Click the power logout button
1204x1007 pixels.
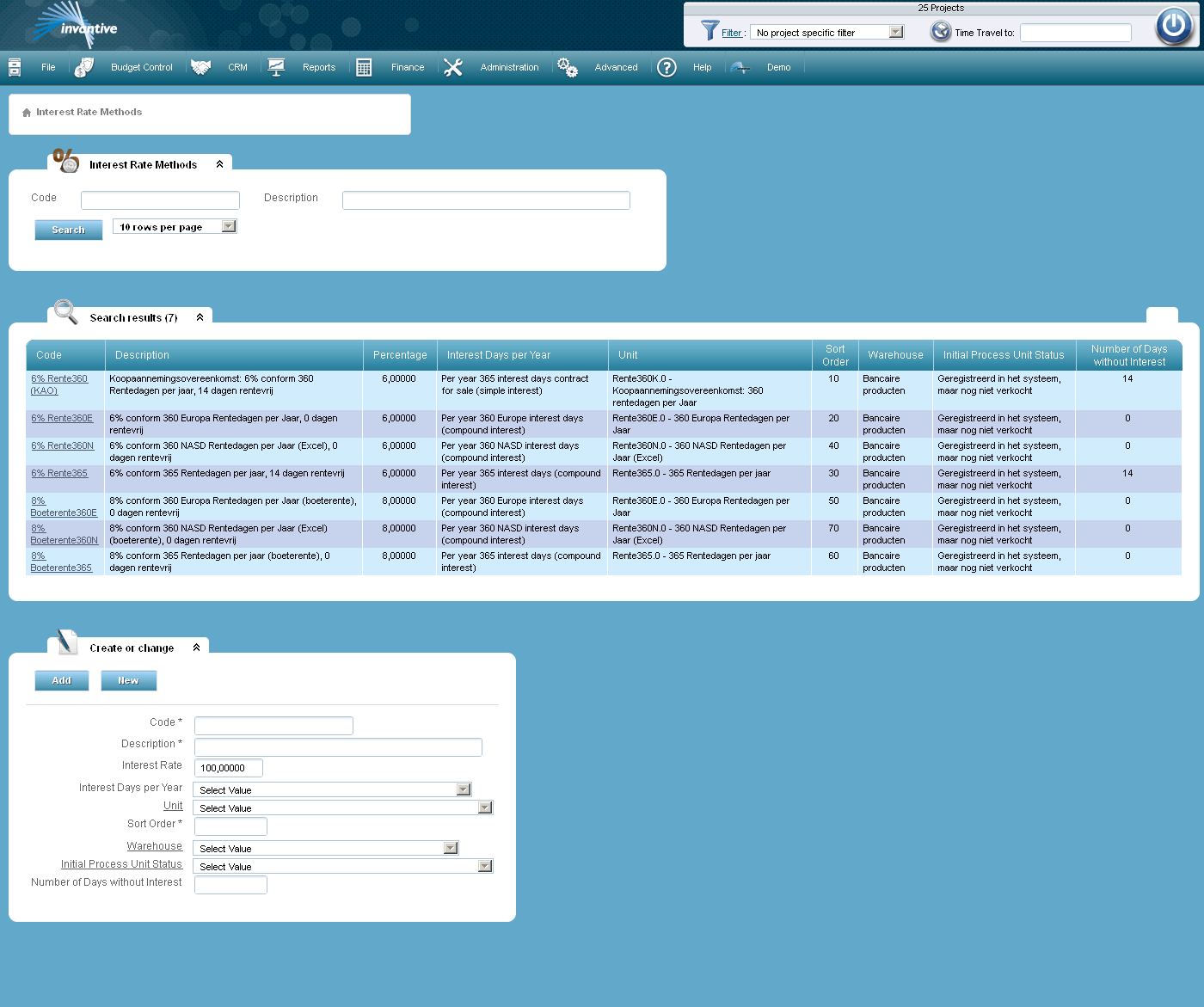[1174, 26]
